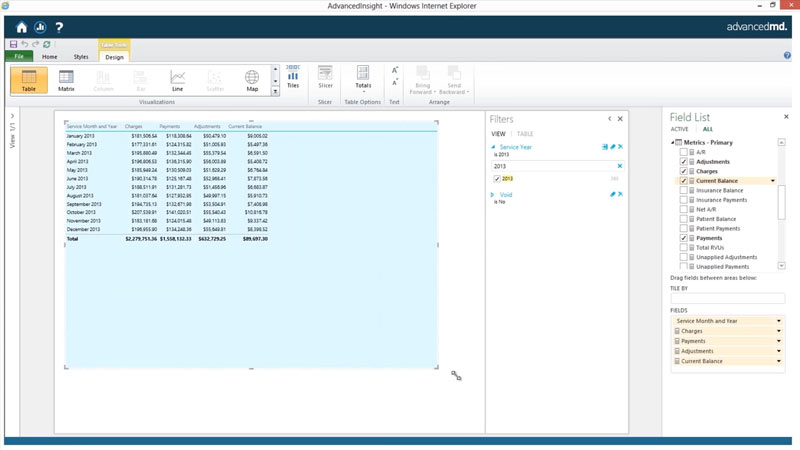Switch to the Home ribbon tab
800x450 pixels.
point(49,57)
